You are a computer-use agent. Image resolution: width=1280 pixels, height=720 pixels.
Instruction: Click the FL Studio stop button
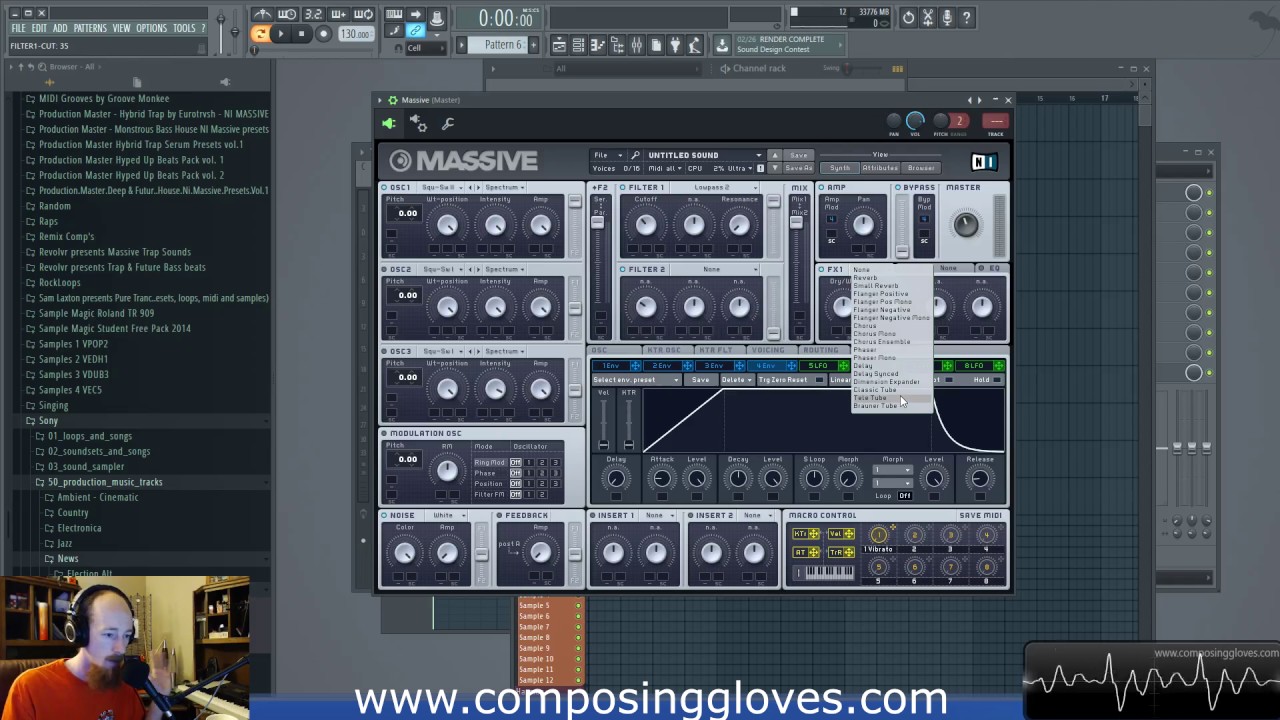click(x=301, y=34)
